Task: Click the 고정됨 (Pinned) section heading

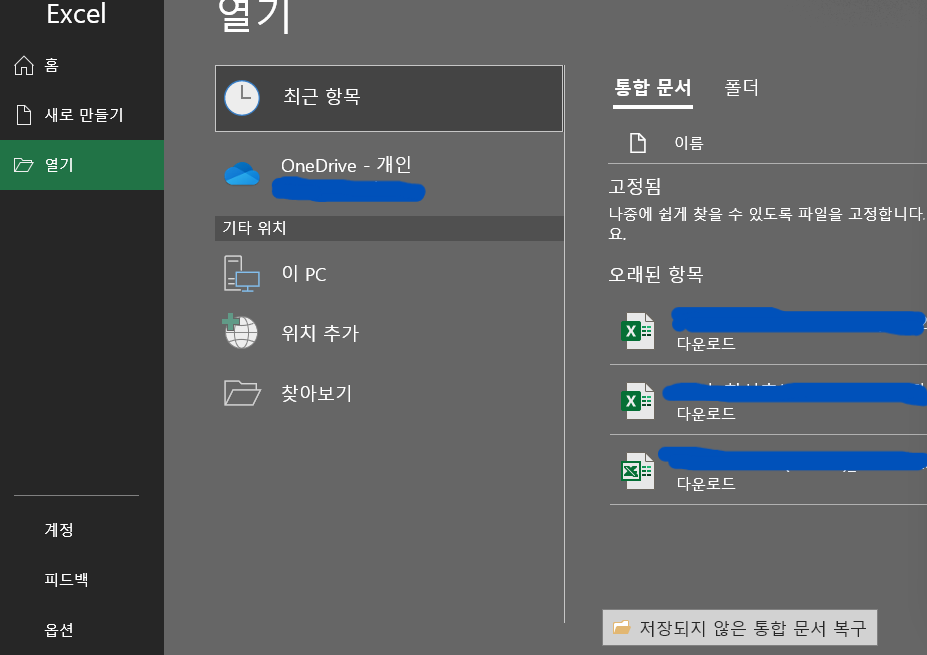Action: pos(635,187)
